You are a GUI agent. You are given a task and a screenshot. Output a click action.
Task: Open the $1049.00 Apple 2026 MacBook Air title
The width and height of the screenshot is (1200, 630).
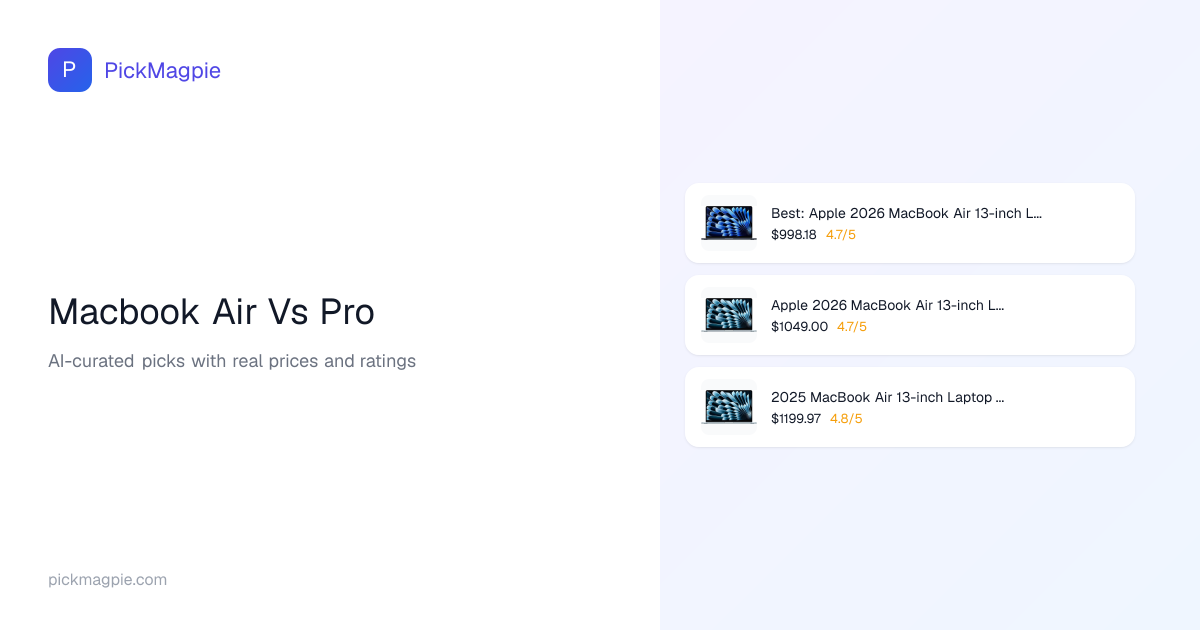pyautogui.click(x=887, y=305)
